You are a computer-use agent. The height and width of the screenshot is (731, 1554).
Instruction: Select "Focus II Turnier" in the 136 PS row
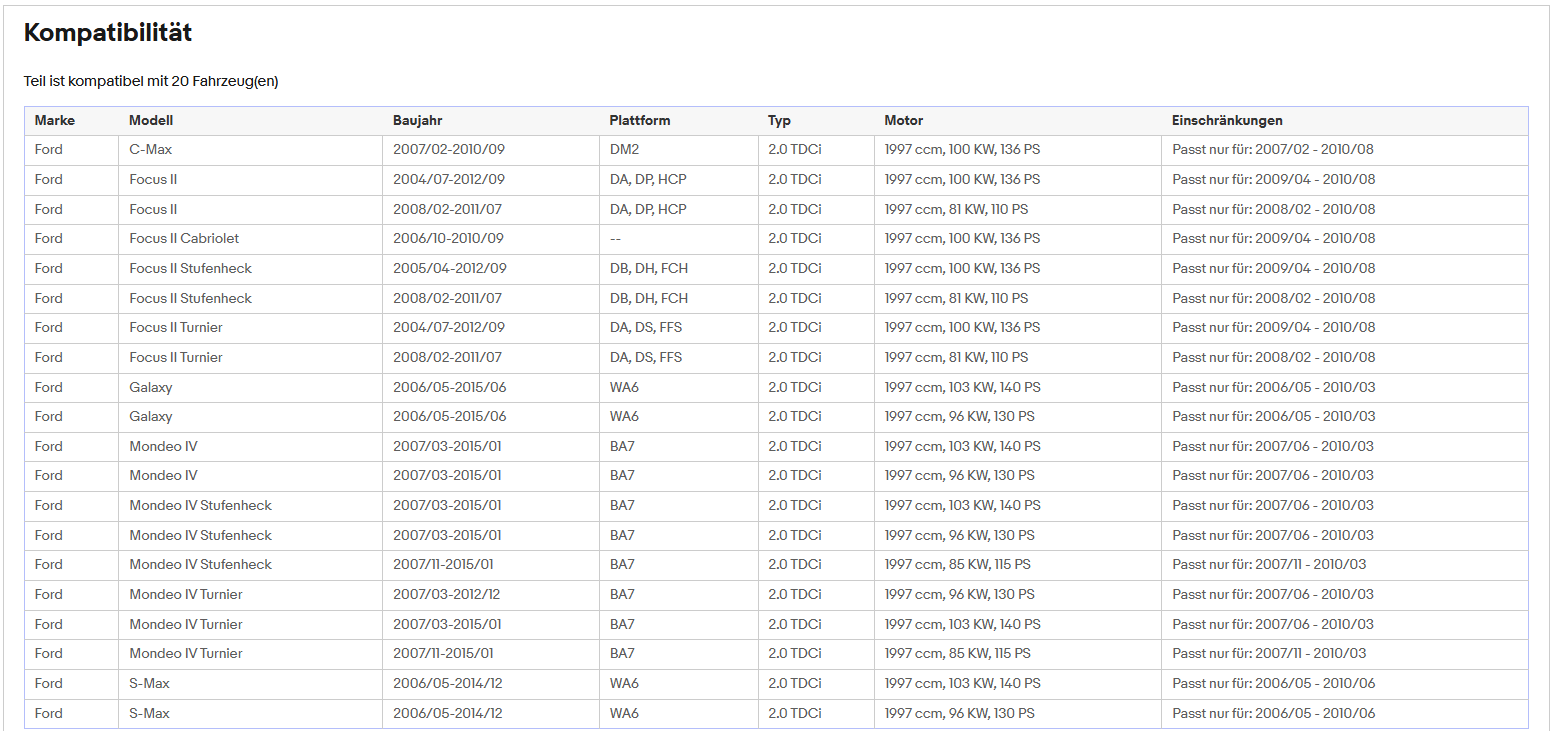pos(176,328)
